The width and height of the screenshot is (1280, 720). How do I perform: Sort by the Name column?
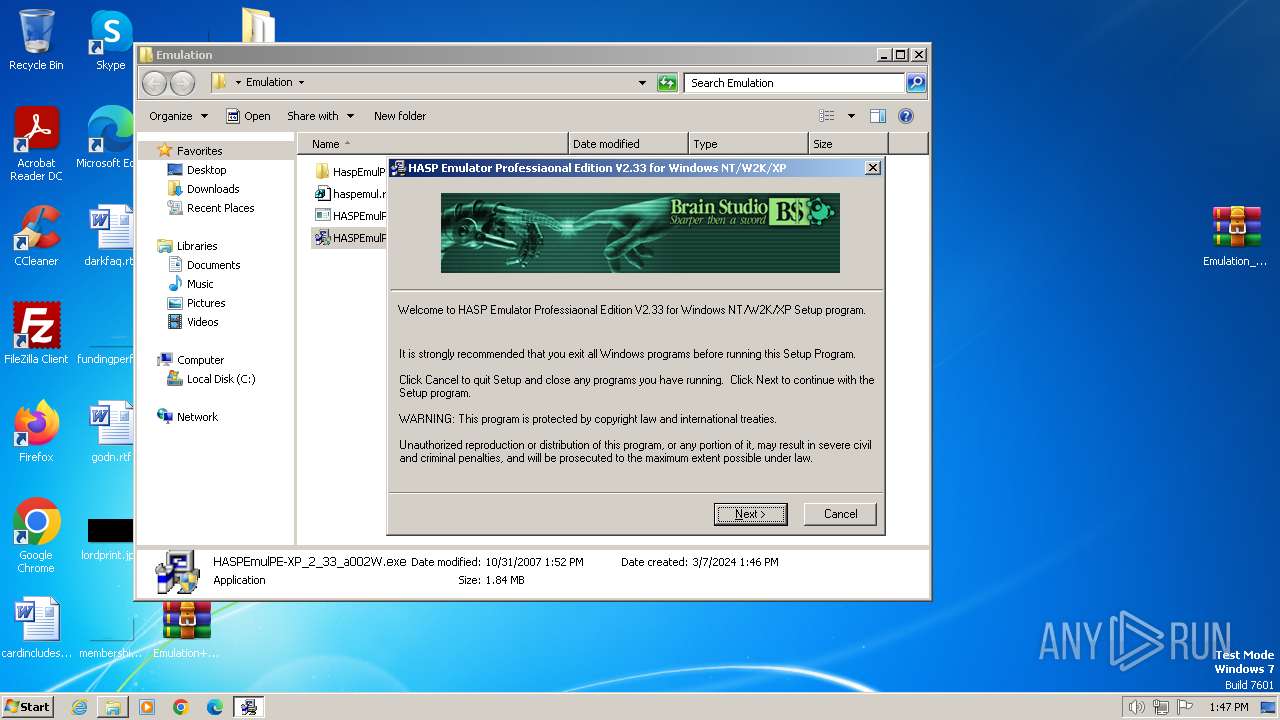click(432, 144)
